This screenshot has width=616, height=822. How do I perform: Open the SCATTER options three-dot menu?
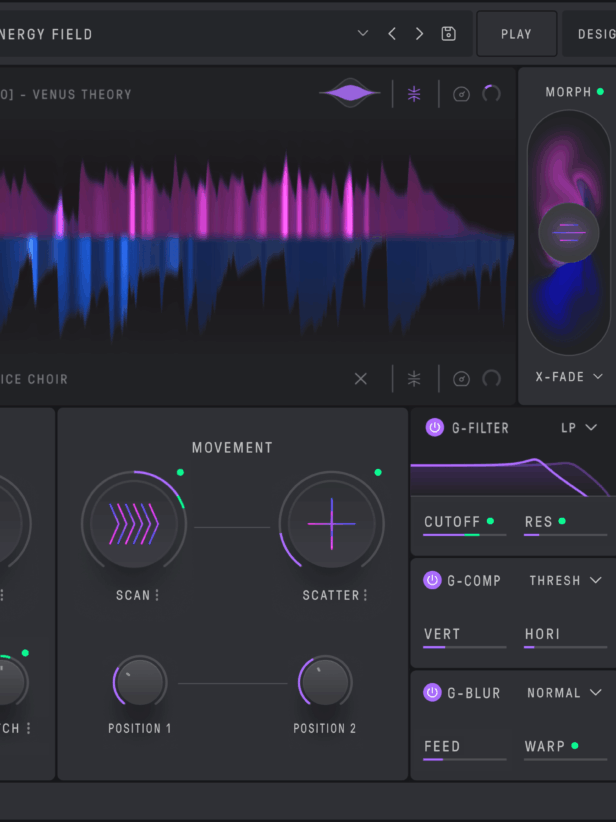coord(365,595)
